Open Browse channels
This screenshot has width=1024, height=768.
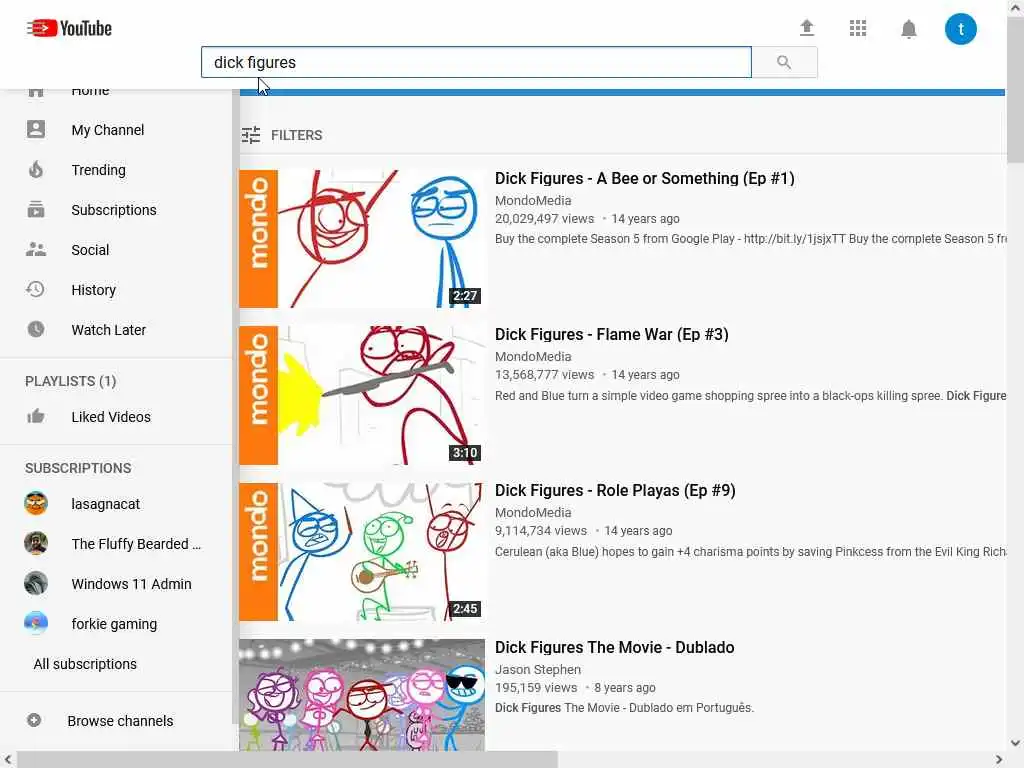click(x=120, y=720)
